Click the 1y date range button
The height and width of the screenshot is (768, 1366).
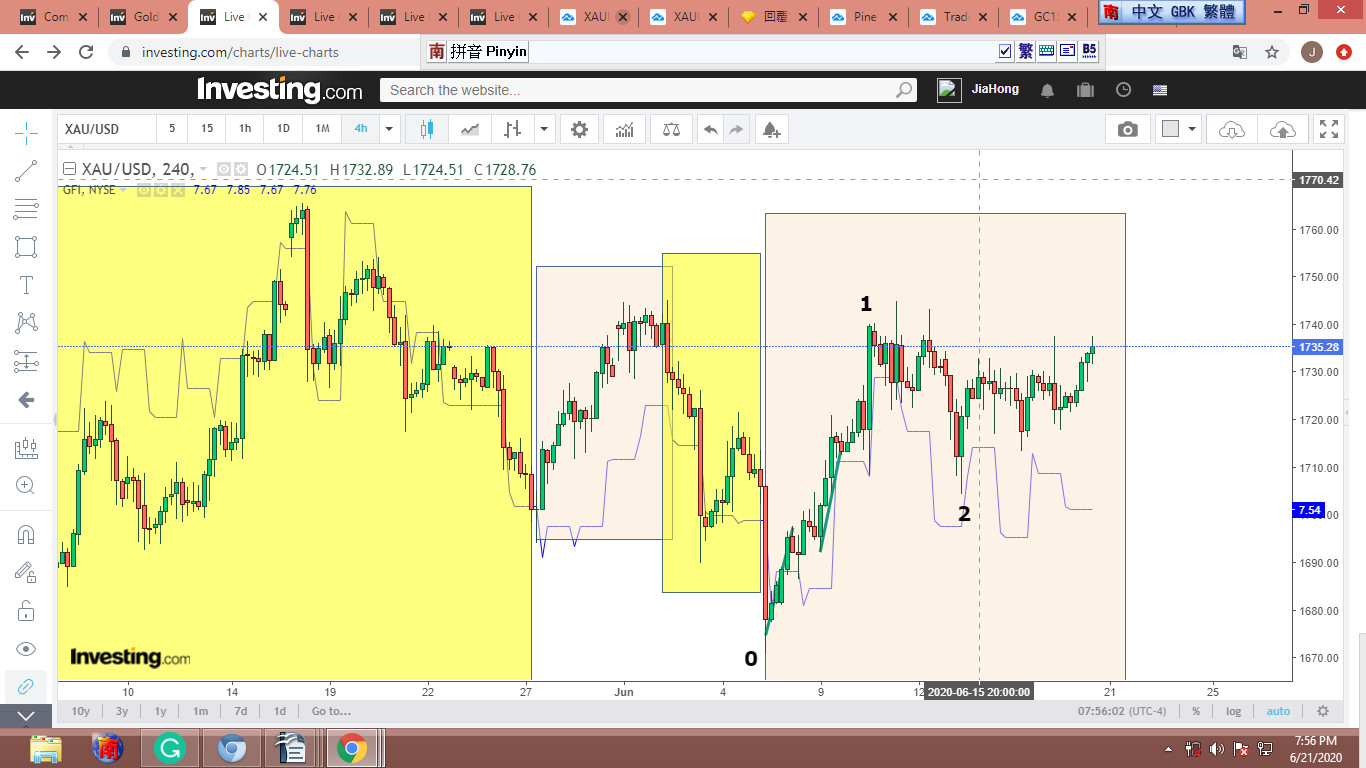click(160, 711)
